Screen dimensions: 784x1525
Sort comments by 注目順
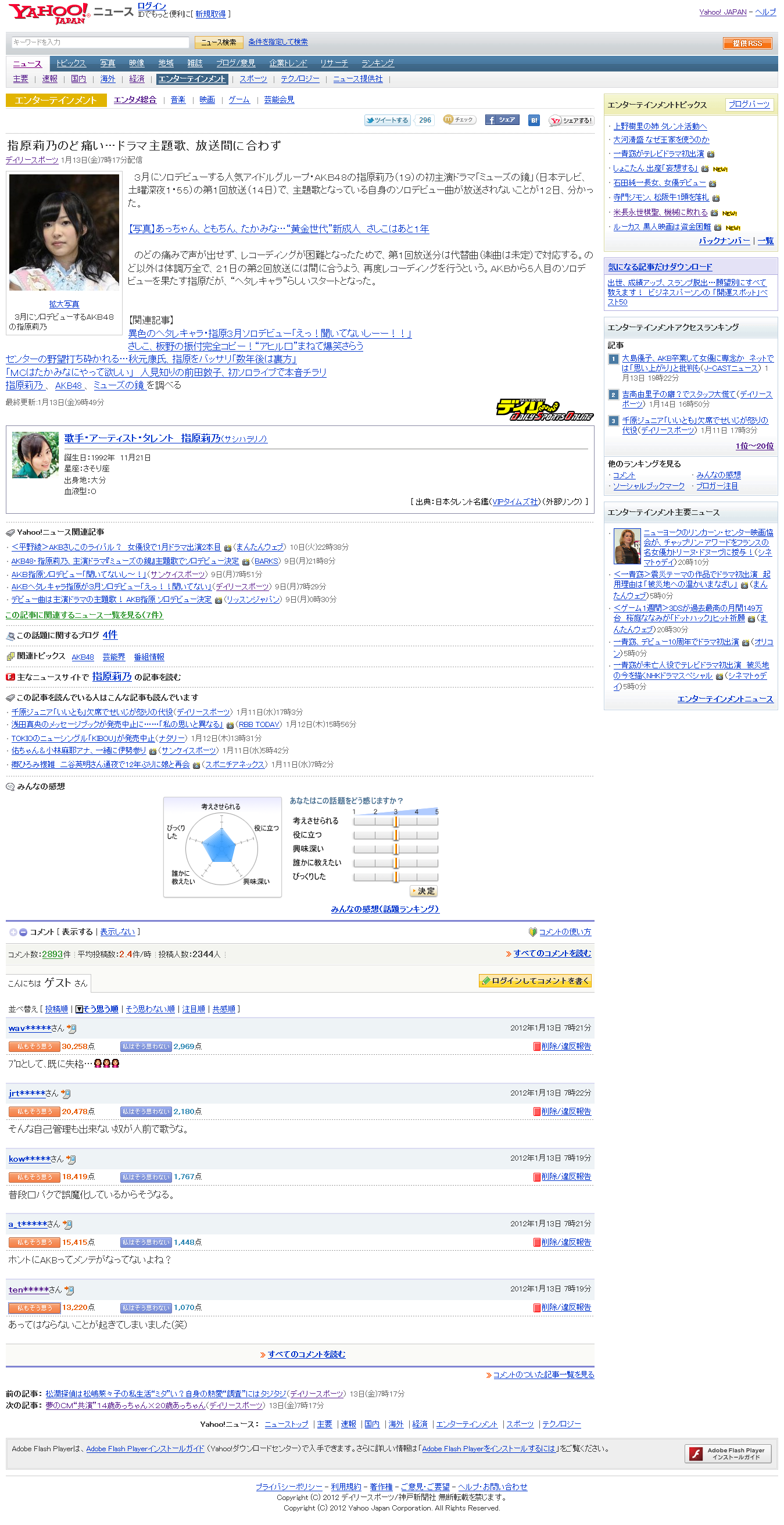point(193,1009)
